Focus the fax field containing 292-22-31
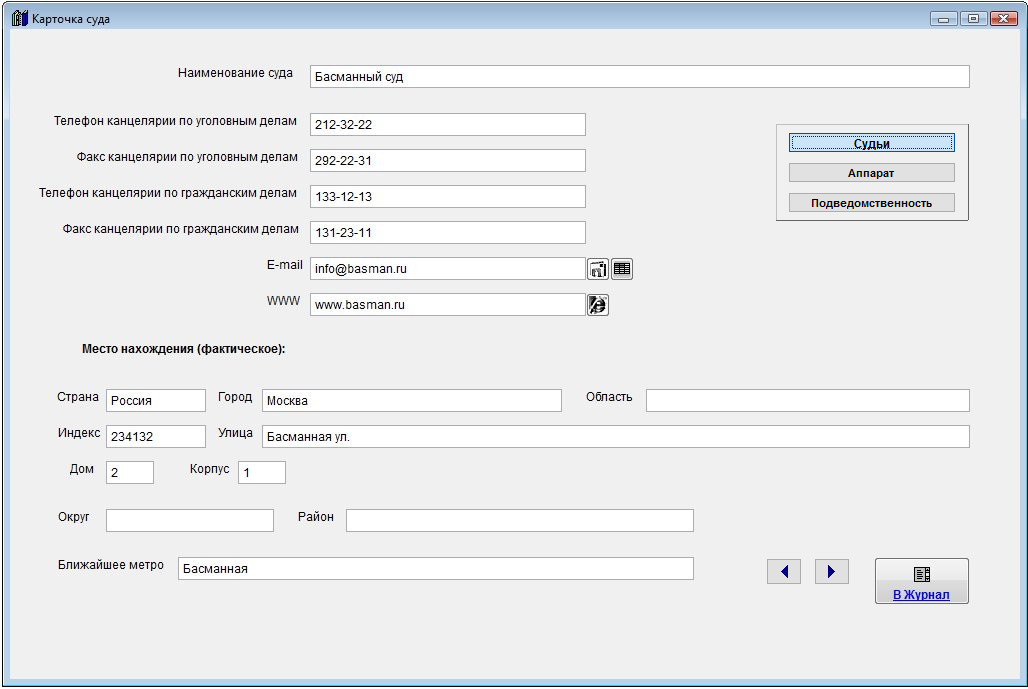1028x689 pixels. coord(447,161)
